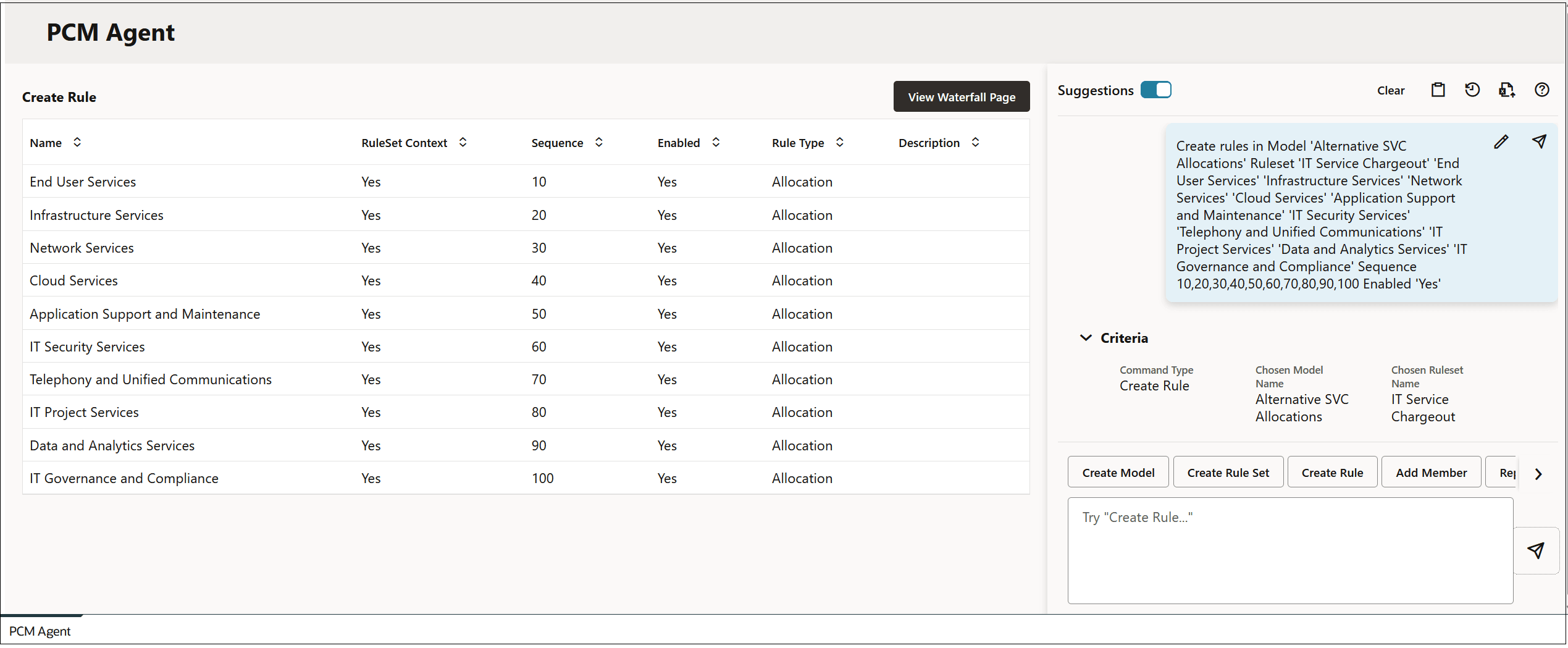Edit the suggestion with the pencil icon

[x=1502, y=141]
